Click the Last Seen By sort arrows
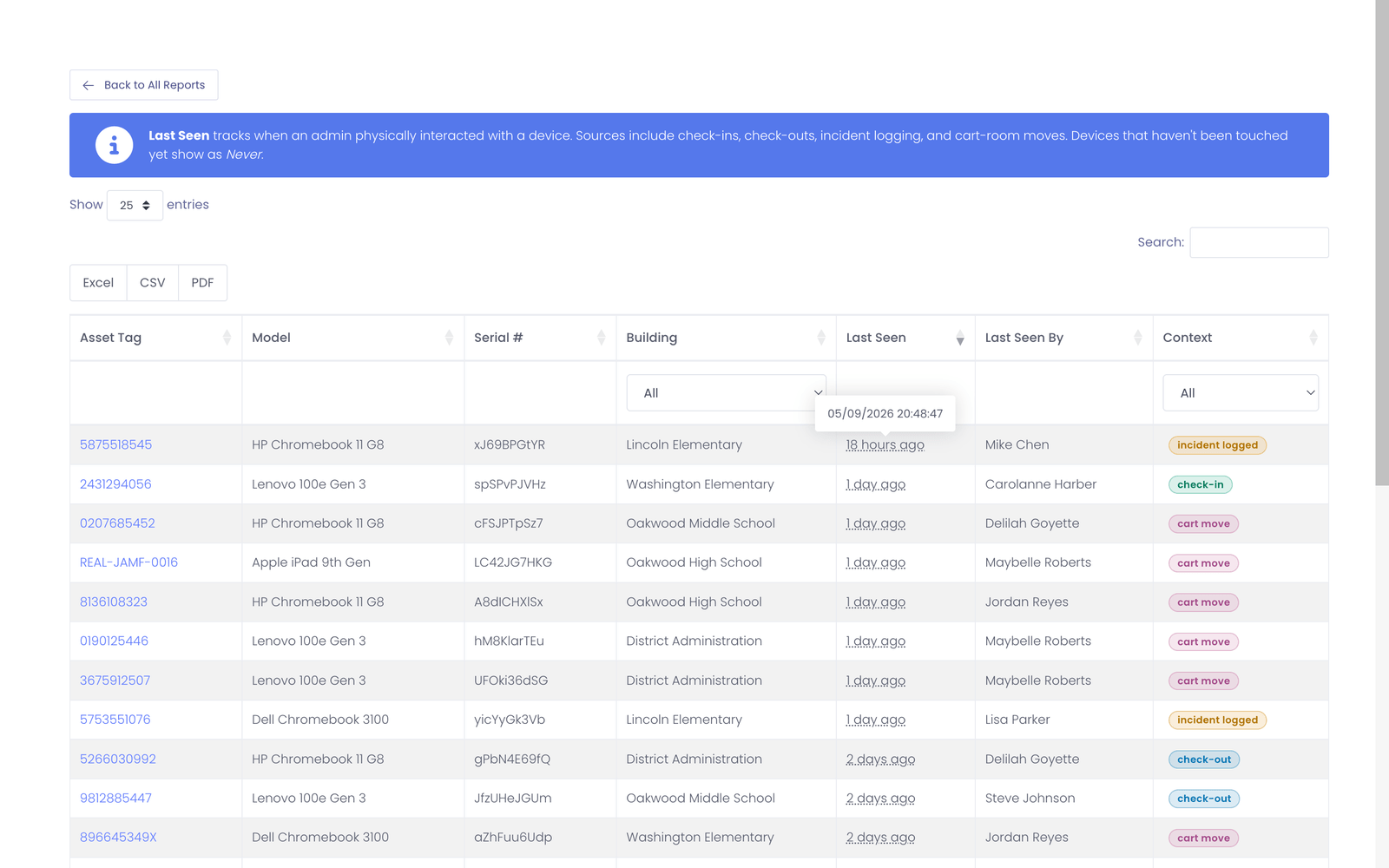The width and height of the screenshot is (1389, 868). [1138, 338]
